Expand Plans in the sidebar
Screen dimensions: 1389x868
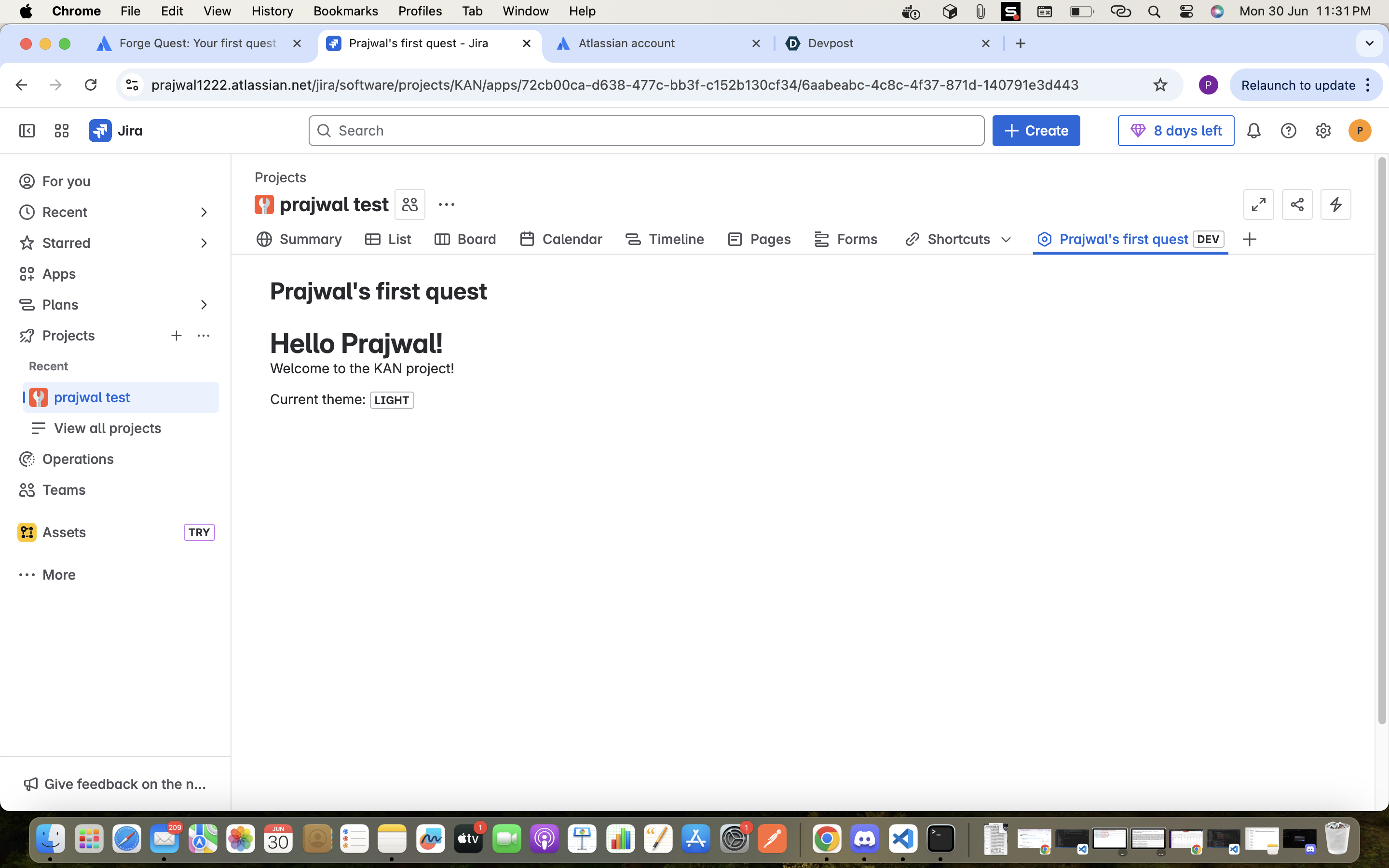(203, 305)
